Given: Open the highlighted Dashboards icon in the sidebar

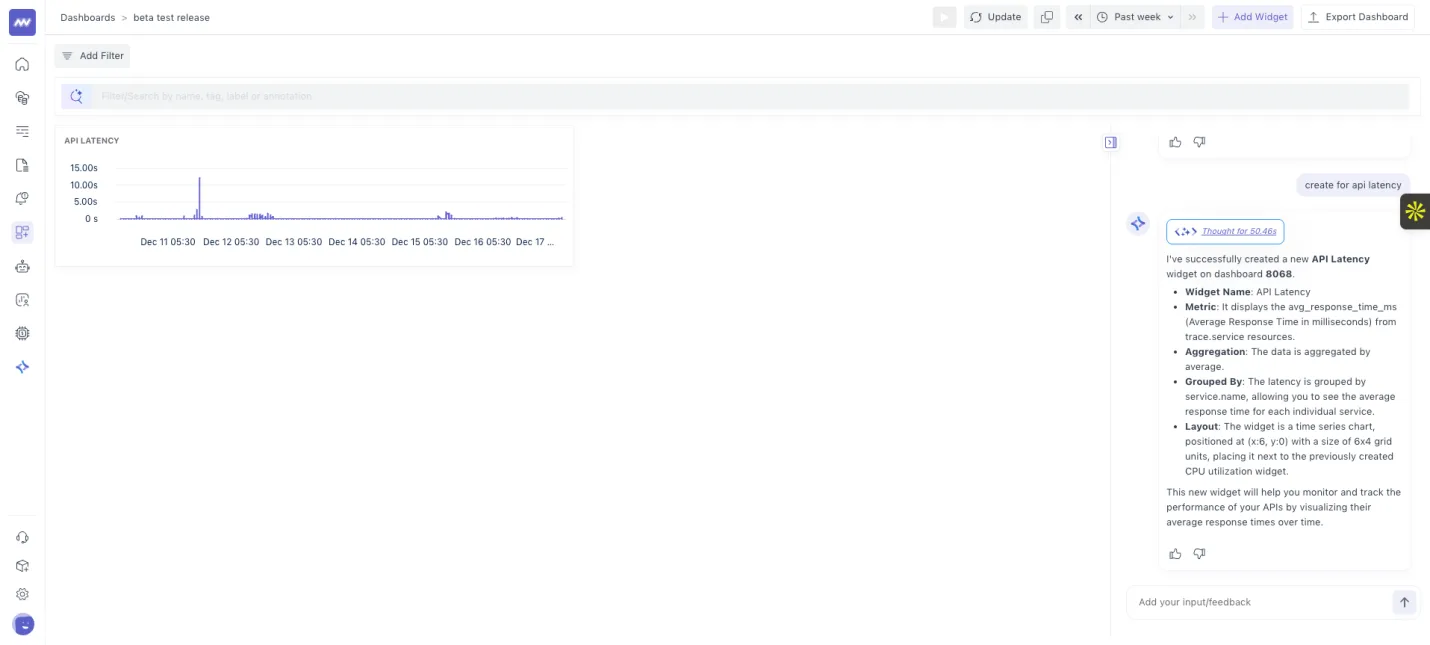Looking at the screenshot, I should point(22,232).
